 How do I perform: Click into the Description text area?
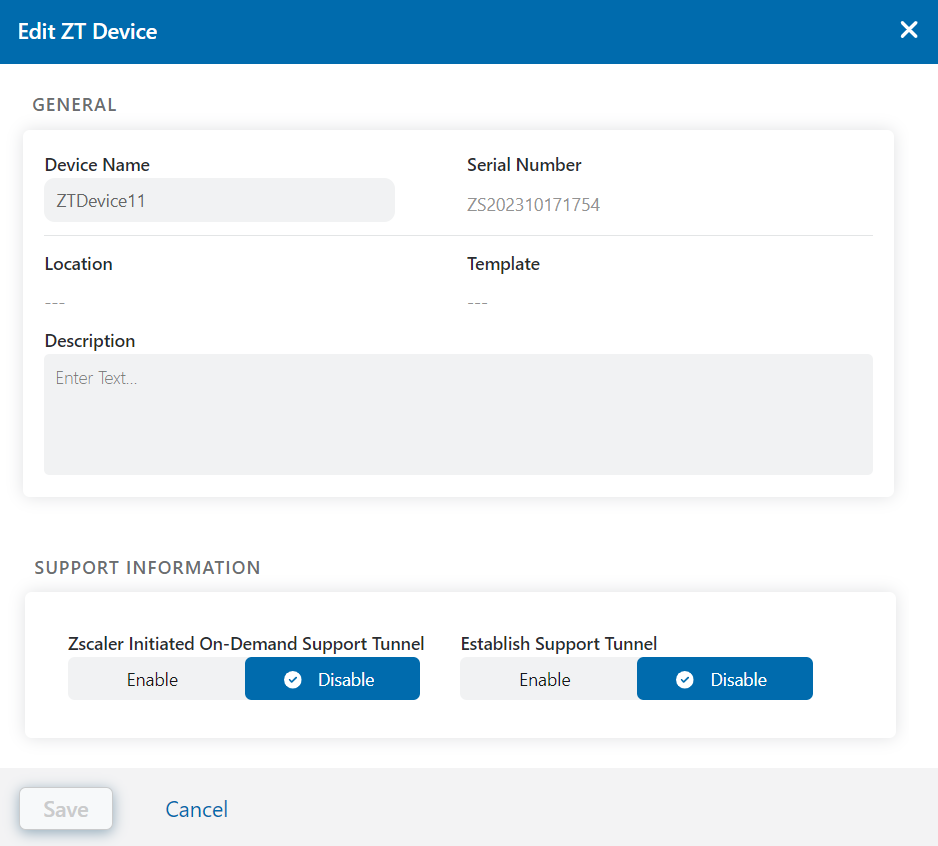[458, 415]
